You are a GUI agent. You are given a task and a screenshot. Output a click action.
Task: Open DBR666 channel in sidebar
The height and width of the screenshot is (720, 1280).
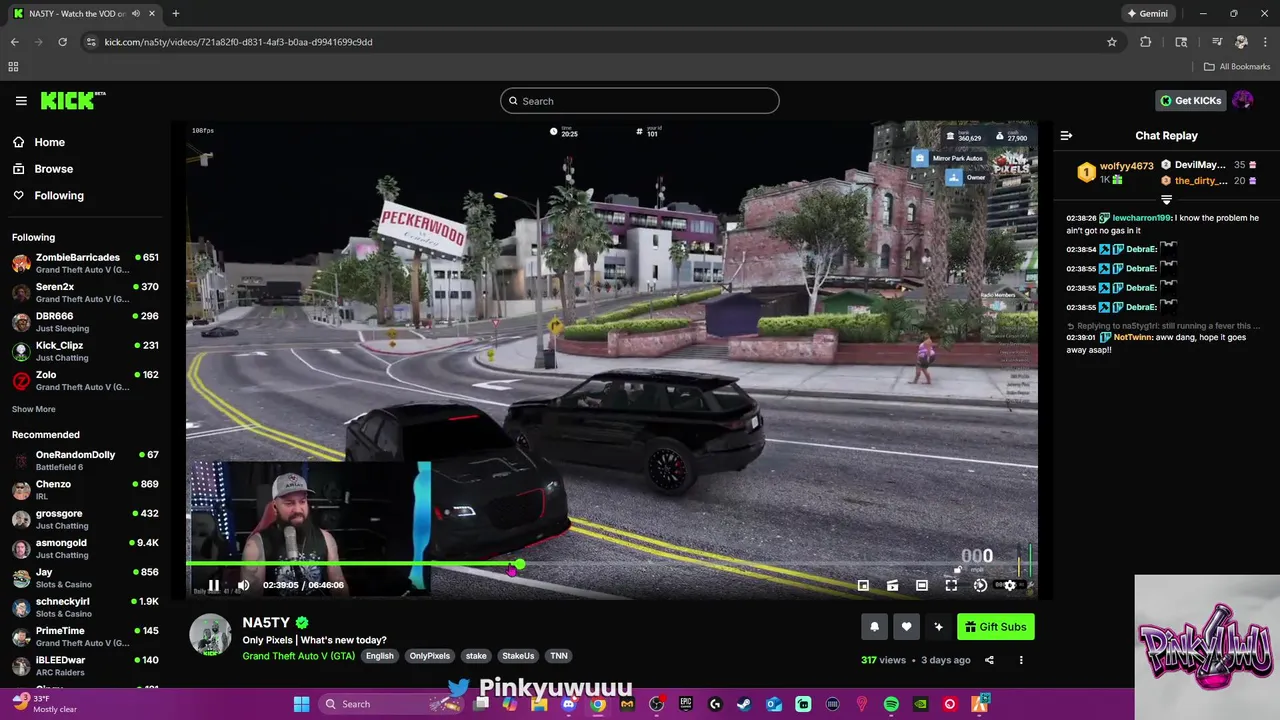85,322
